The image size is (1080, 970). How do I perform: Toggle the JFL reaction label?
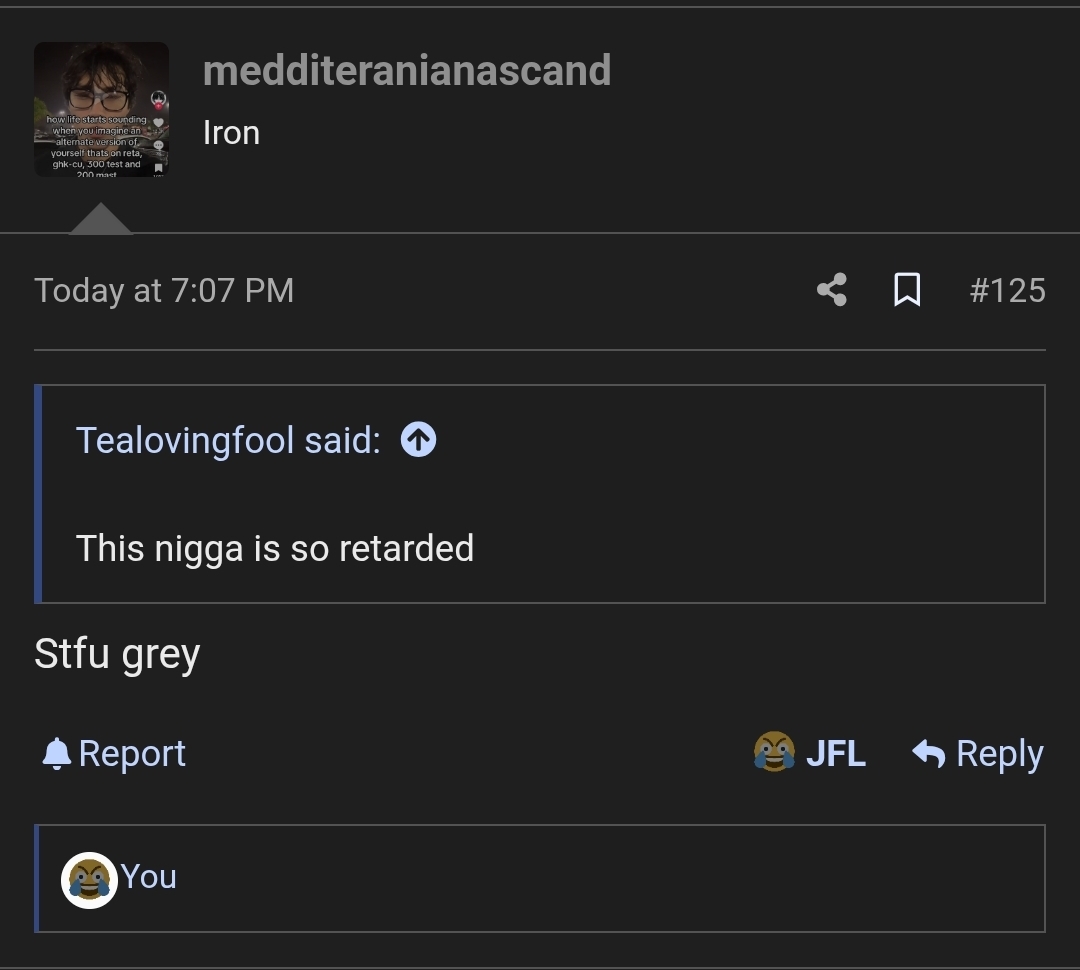(x=836, y=753)
